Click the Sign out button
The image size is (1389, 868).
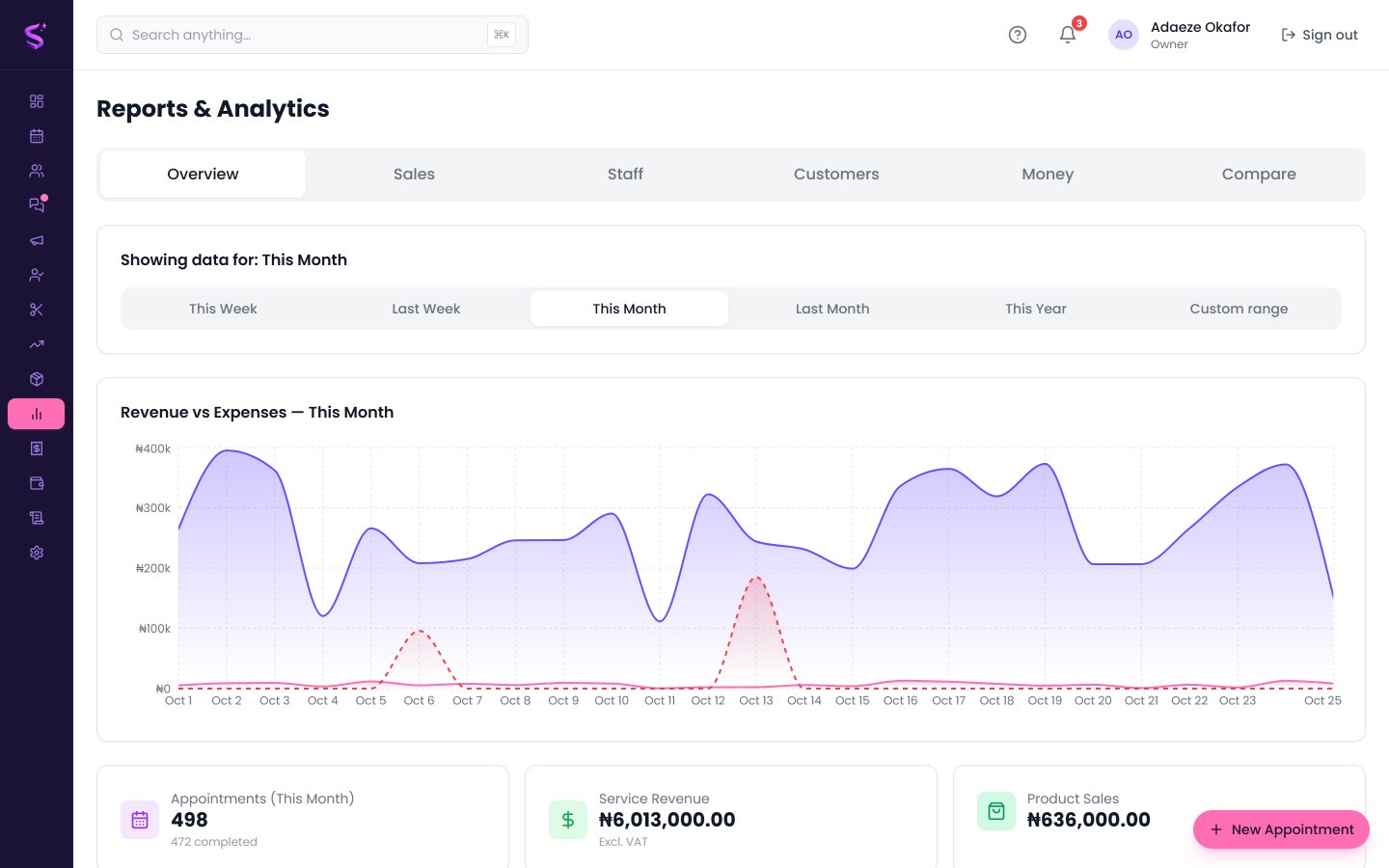[x=1320, y=35]
